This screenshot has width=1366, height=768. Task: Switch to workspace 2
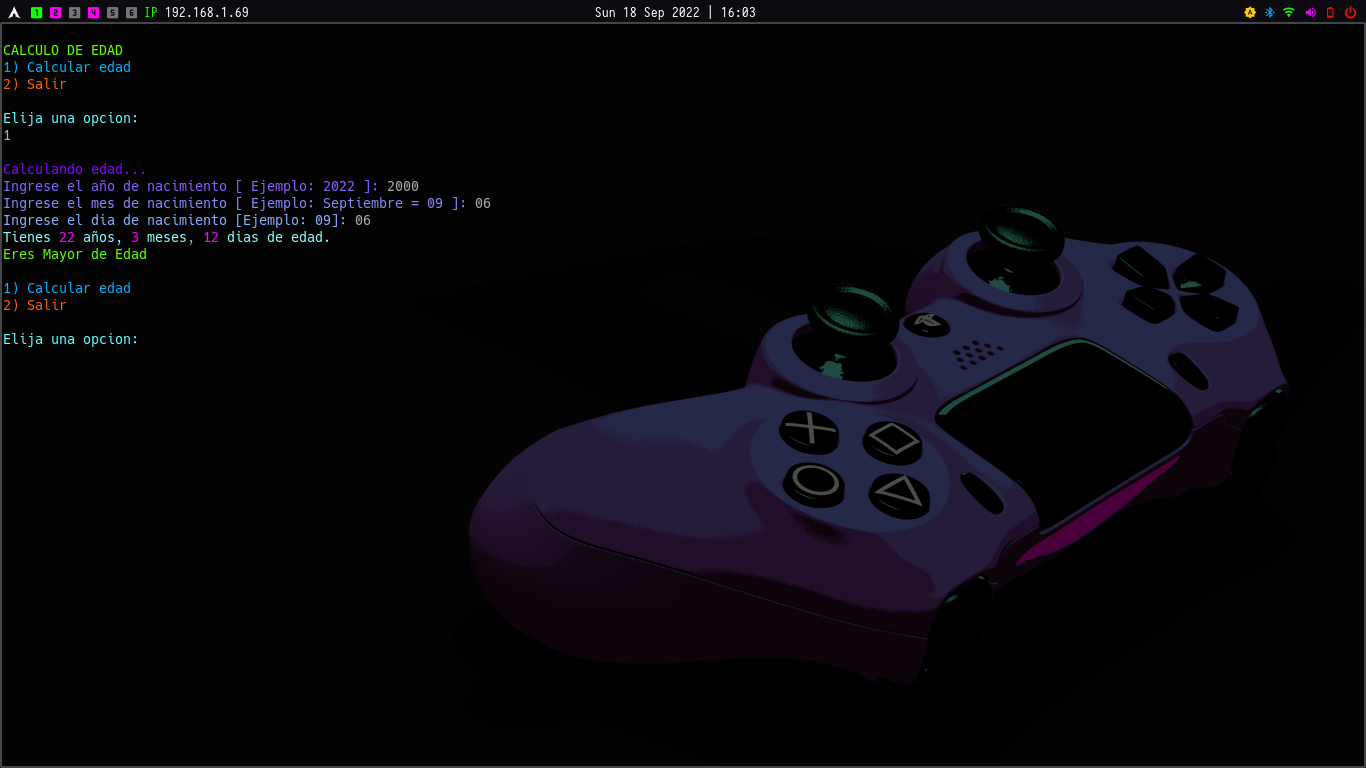56,13
